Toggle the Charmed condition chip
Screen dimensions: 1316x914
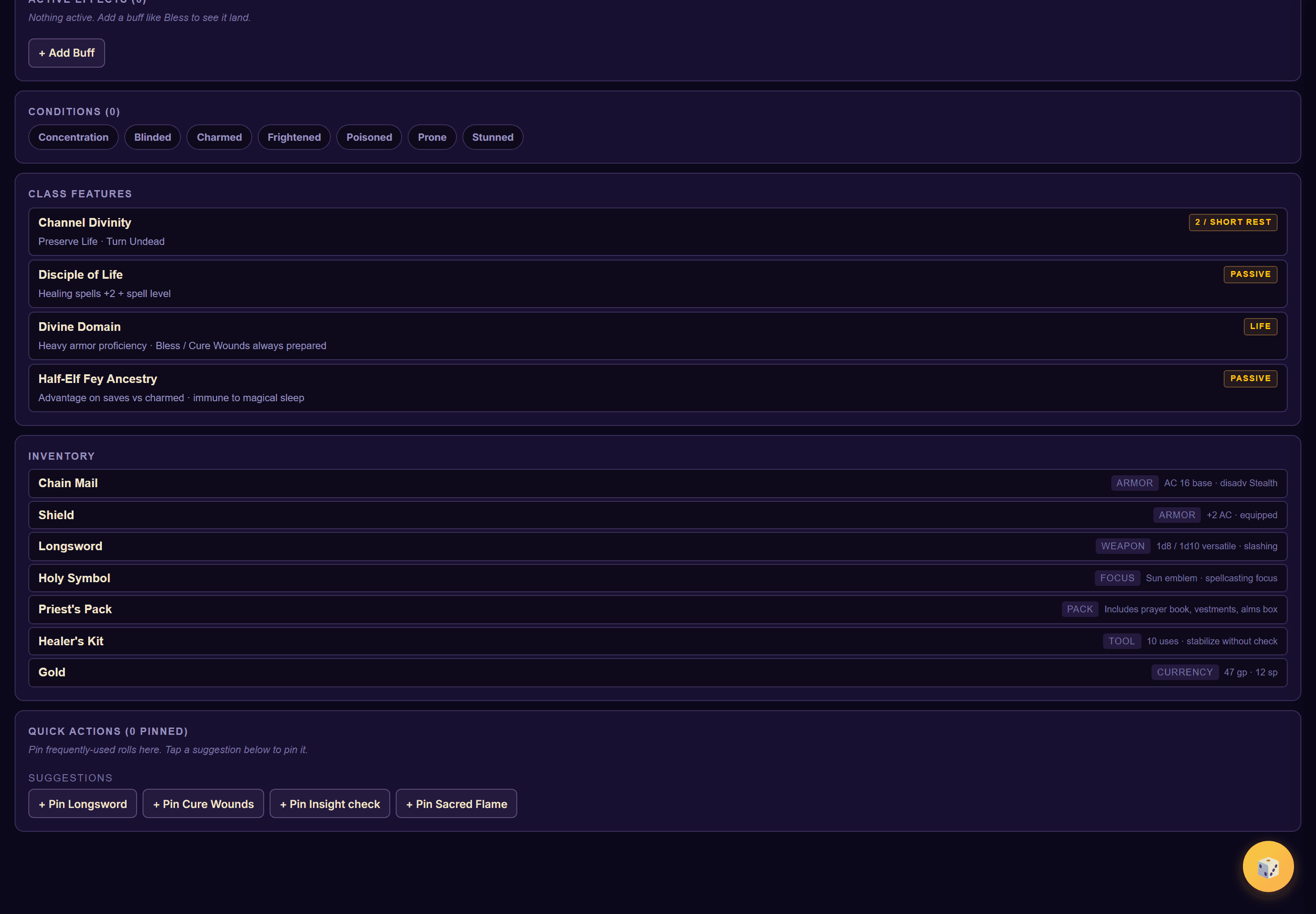(x=219, y=138)
